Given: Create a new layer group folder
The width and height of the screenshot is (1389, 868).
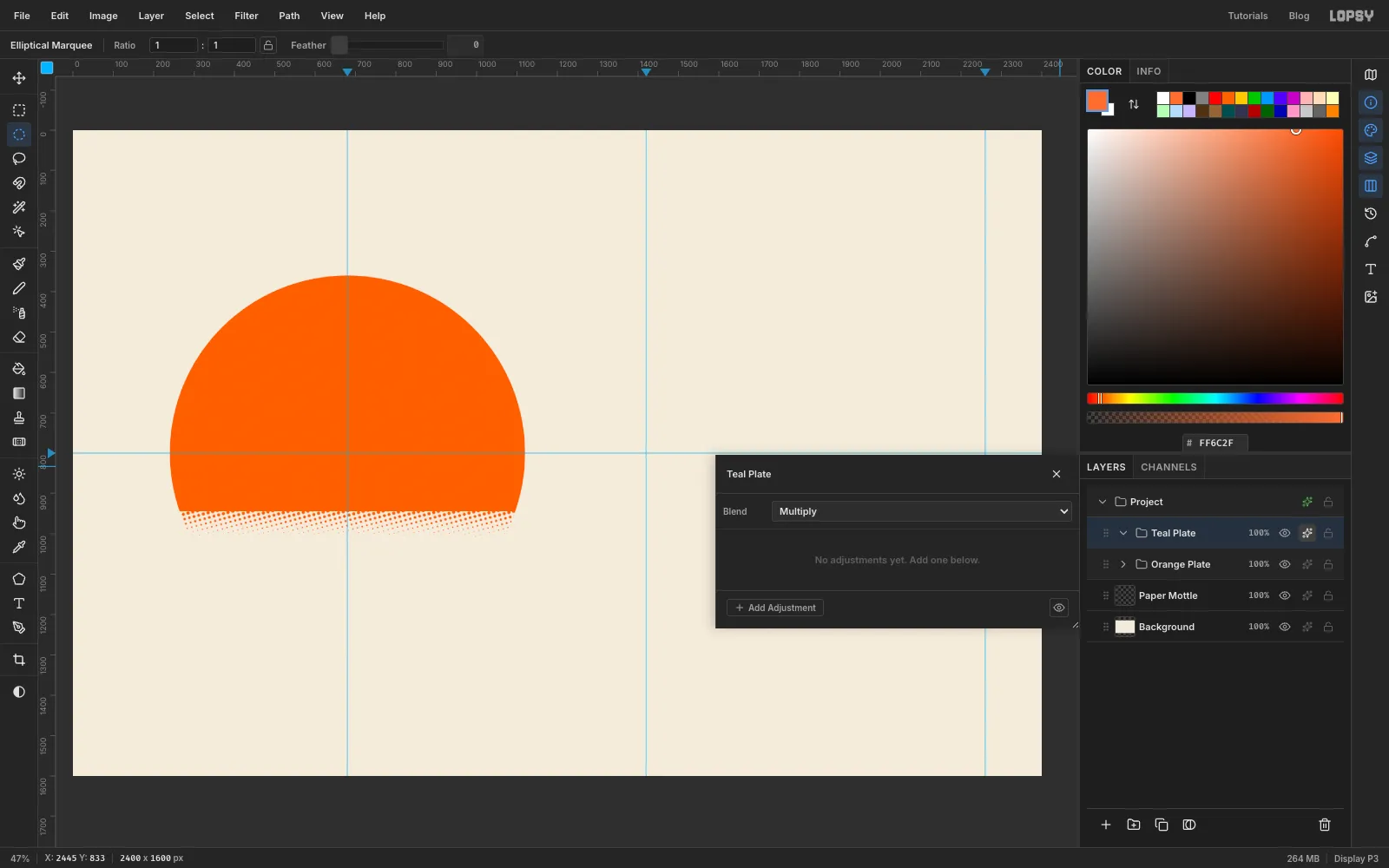Looking at the screenshot, I should [x=1134, y=825].
